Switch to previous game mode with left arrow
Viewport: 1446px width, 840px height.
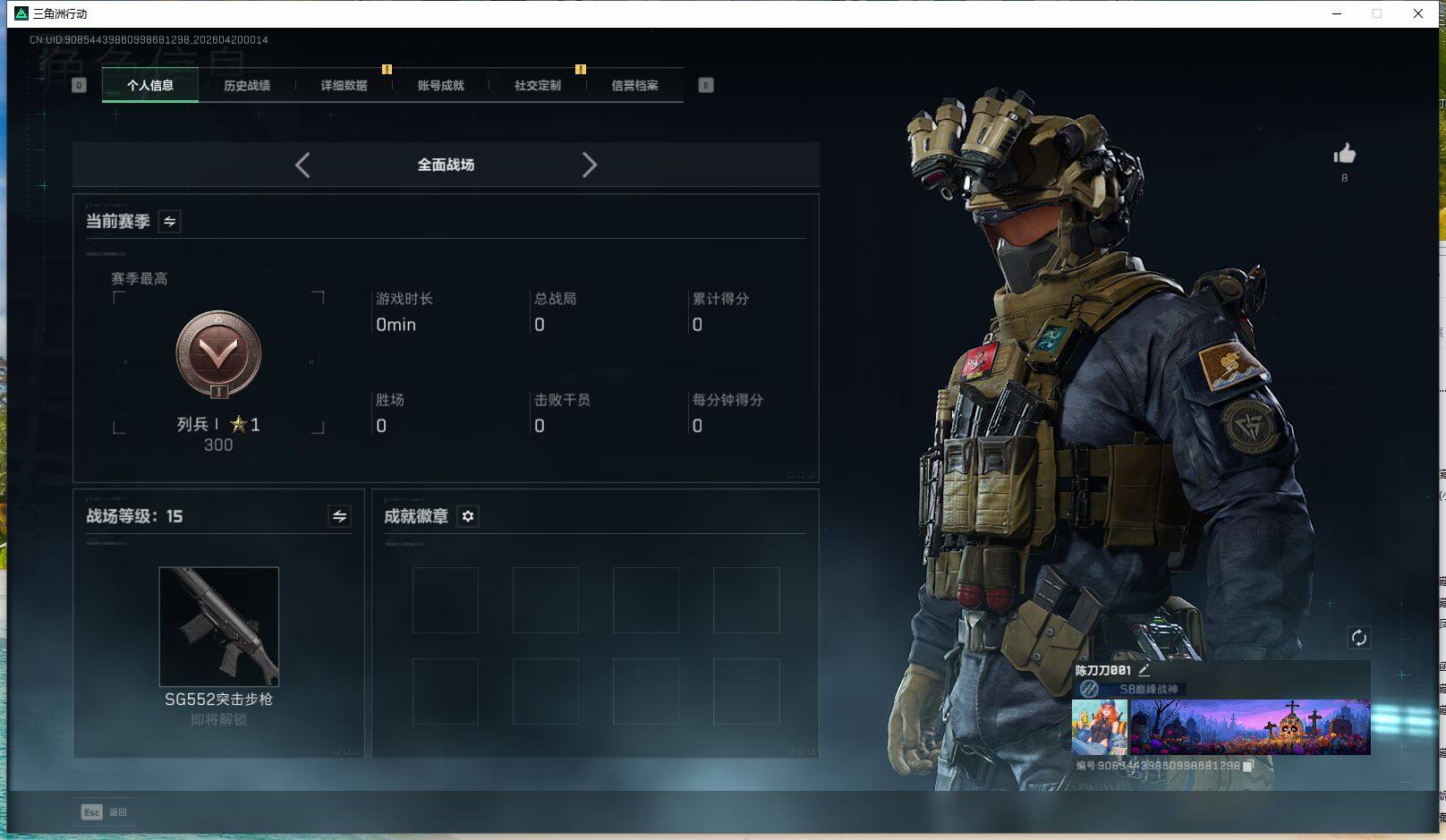tap(302, 165)
